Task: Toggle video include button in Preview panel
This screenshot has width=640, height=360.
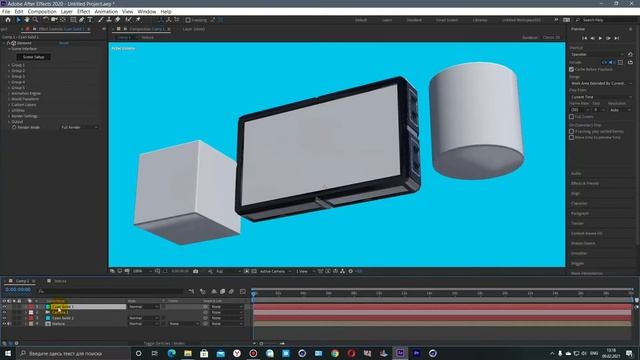Action: [x=604, y=62]
